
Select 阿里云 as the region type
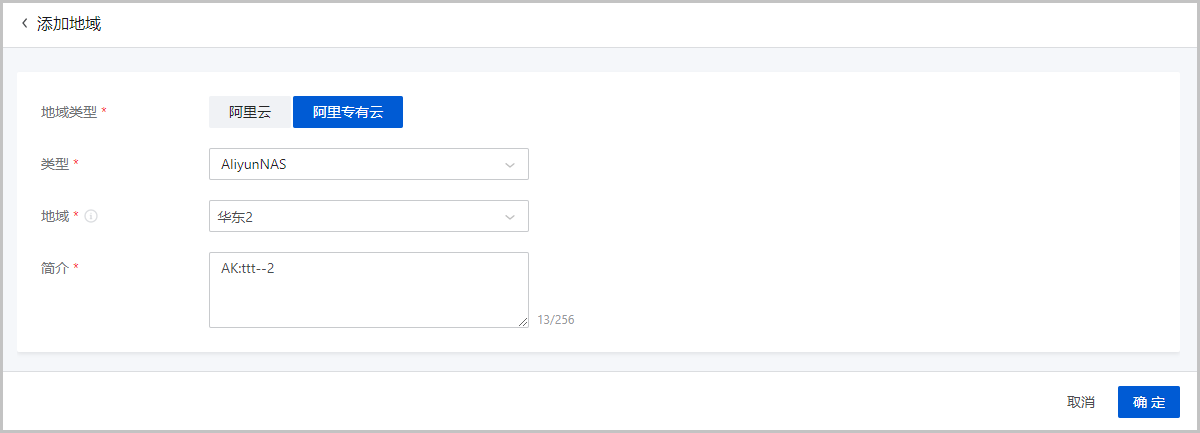pyautogui.click(x=250, y=112)
